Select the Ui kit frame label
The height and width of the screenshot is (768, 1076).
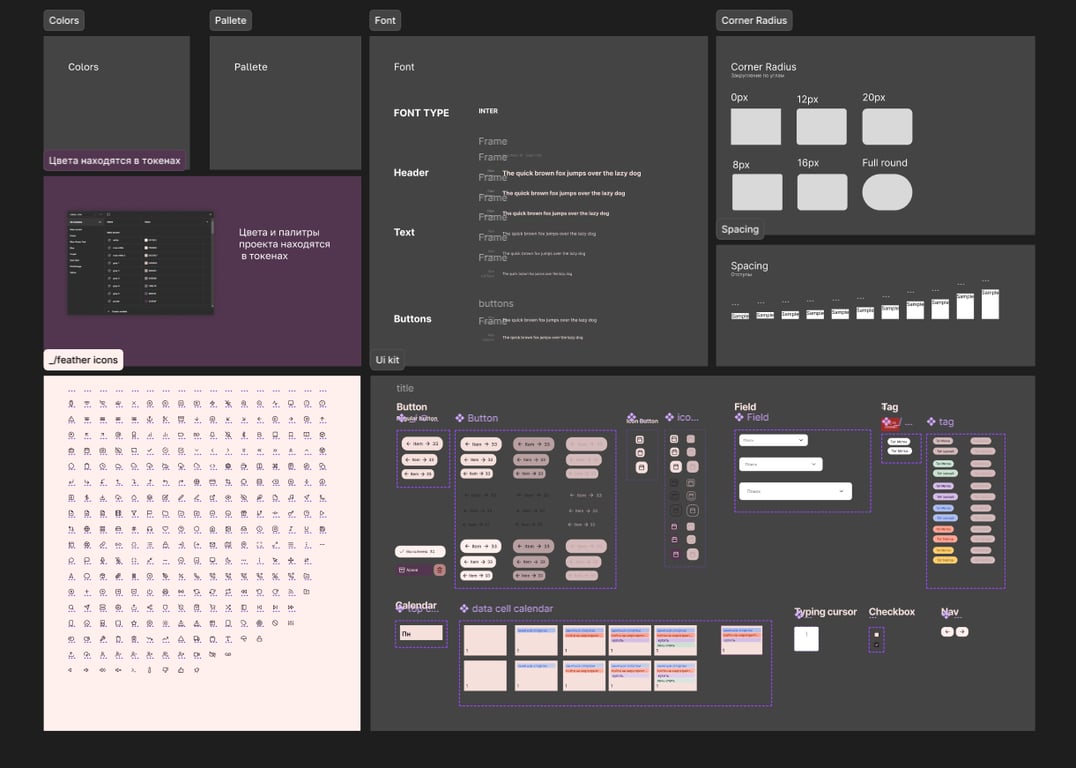coord(387,360)
